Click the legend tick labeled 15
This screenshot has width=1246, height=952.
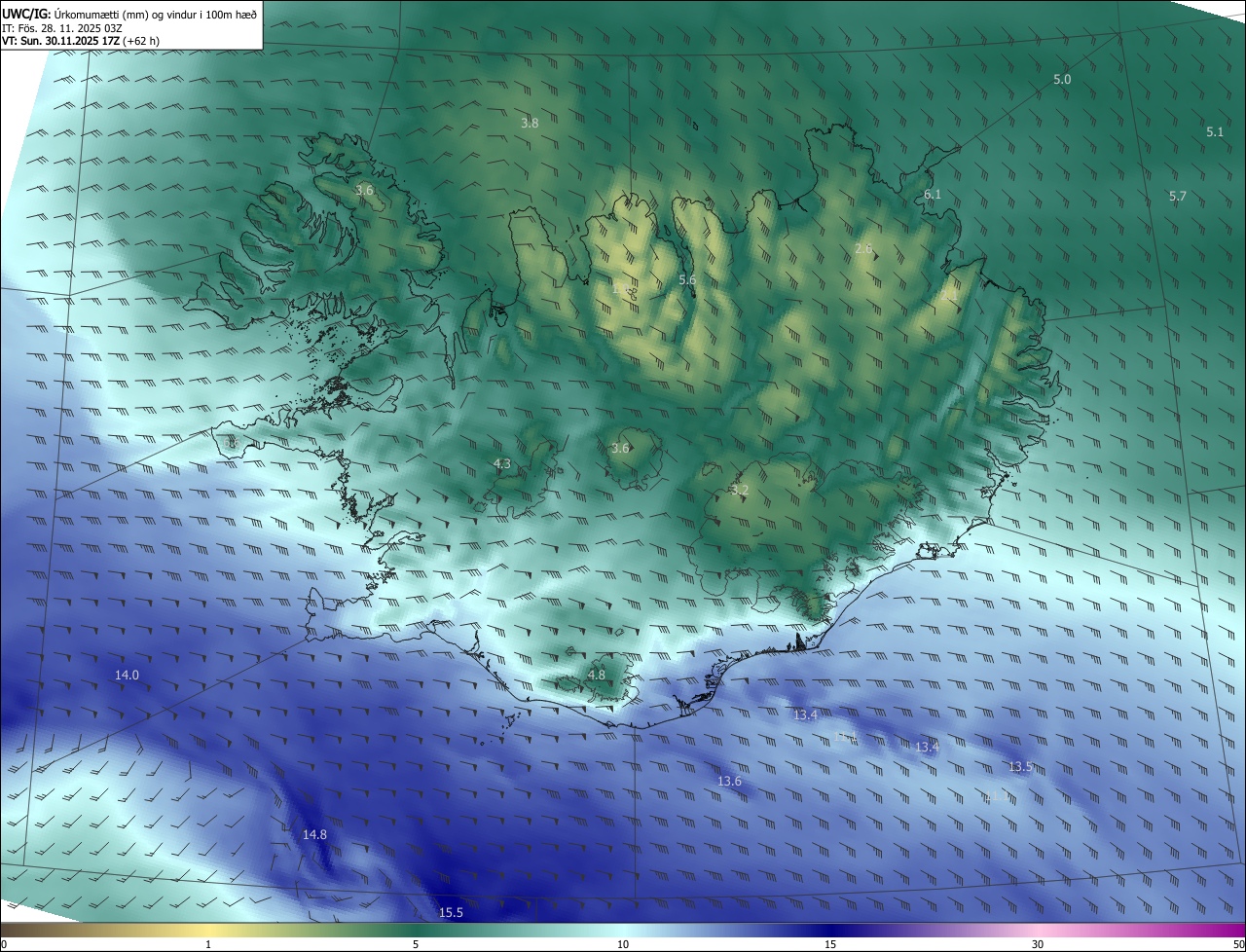click(830, 944)
